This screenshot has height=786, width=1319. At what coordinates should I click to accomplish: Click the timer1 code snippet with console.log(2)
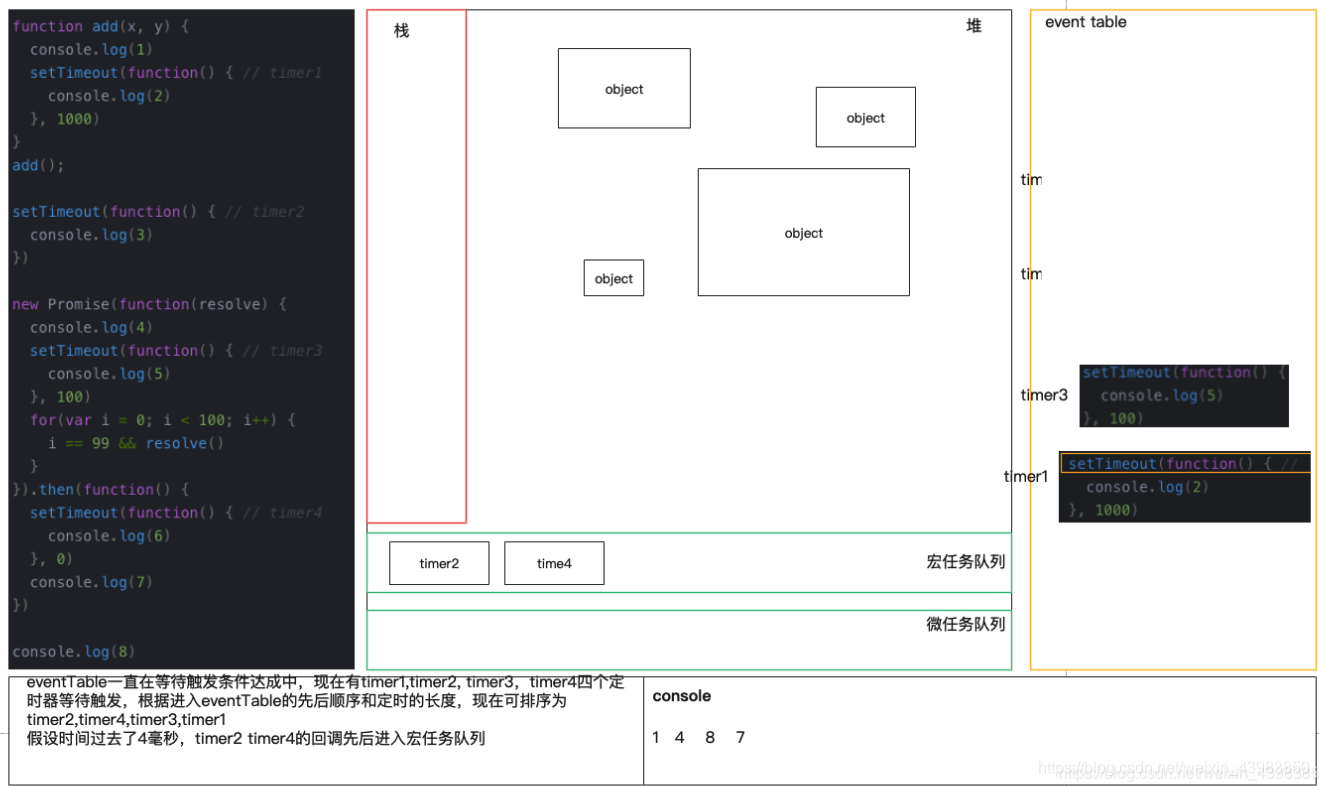tap(1185, 486)
